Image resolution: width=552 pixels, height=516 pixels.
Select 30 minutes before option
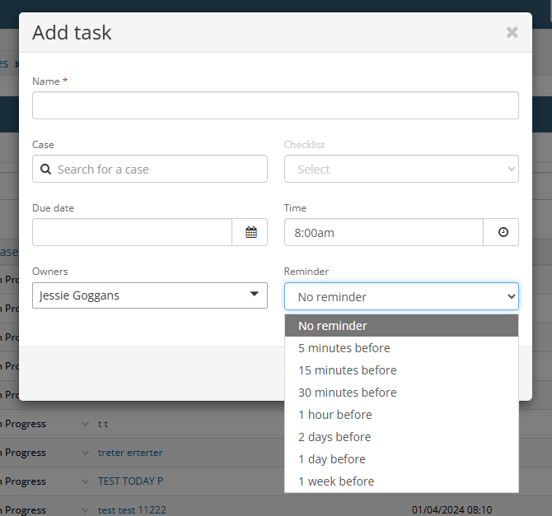pyautogui.click(x=401, y=392)
